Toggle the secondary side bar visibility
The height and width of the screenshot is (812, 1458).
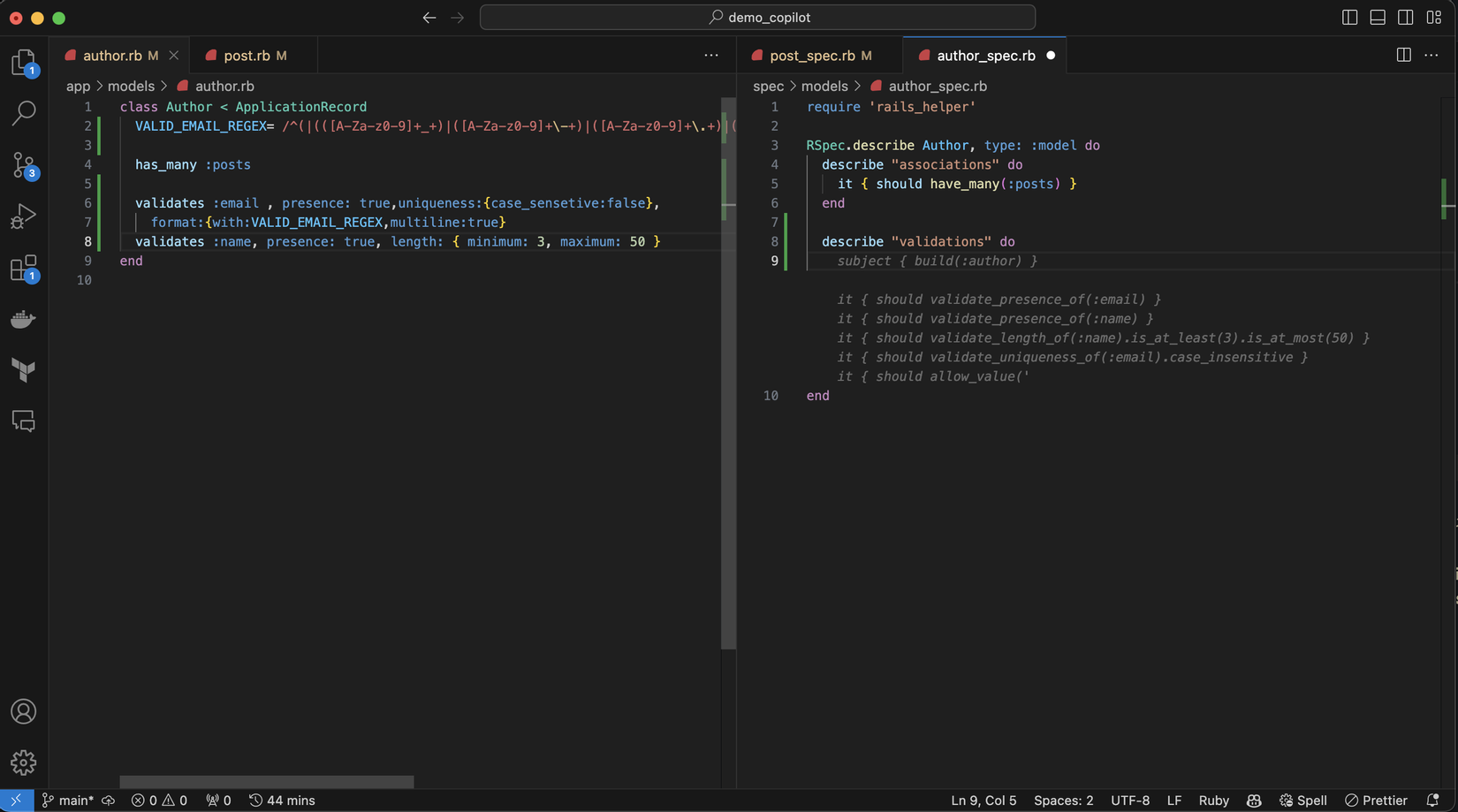pos(1406,18)
